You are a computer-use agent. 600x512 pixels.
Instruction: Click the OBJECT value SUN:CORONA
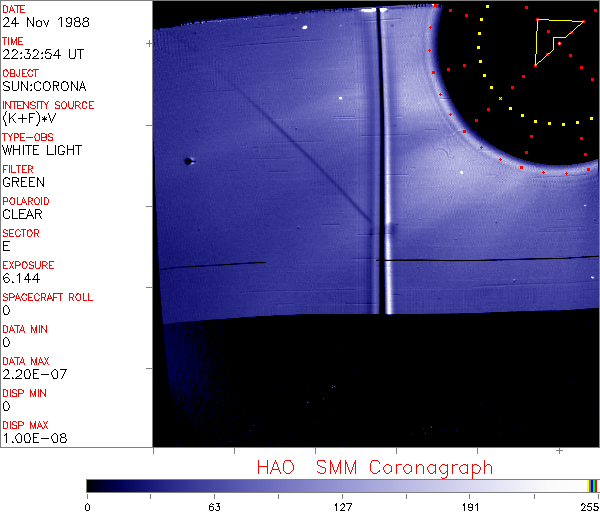[44, 86]
